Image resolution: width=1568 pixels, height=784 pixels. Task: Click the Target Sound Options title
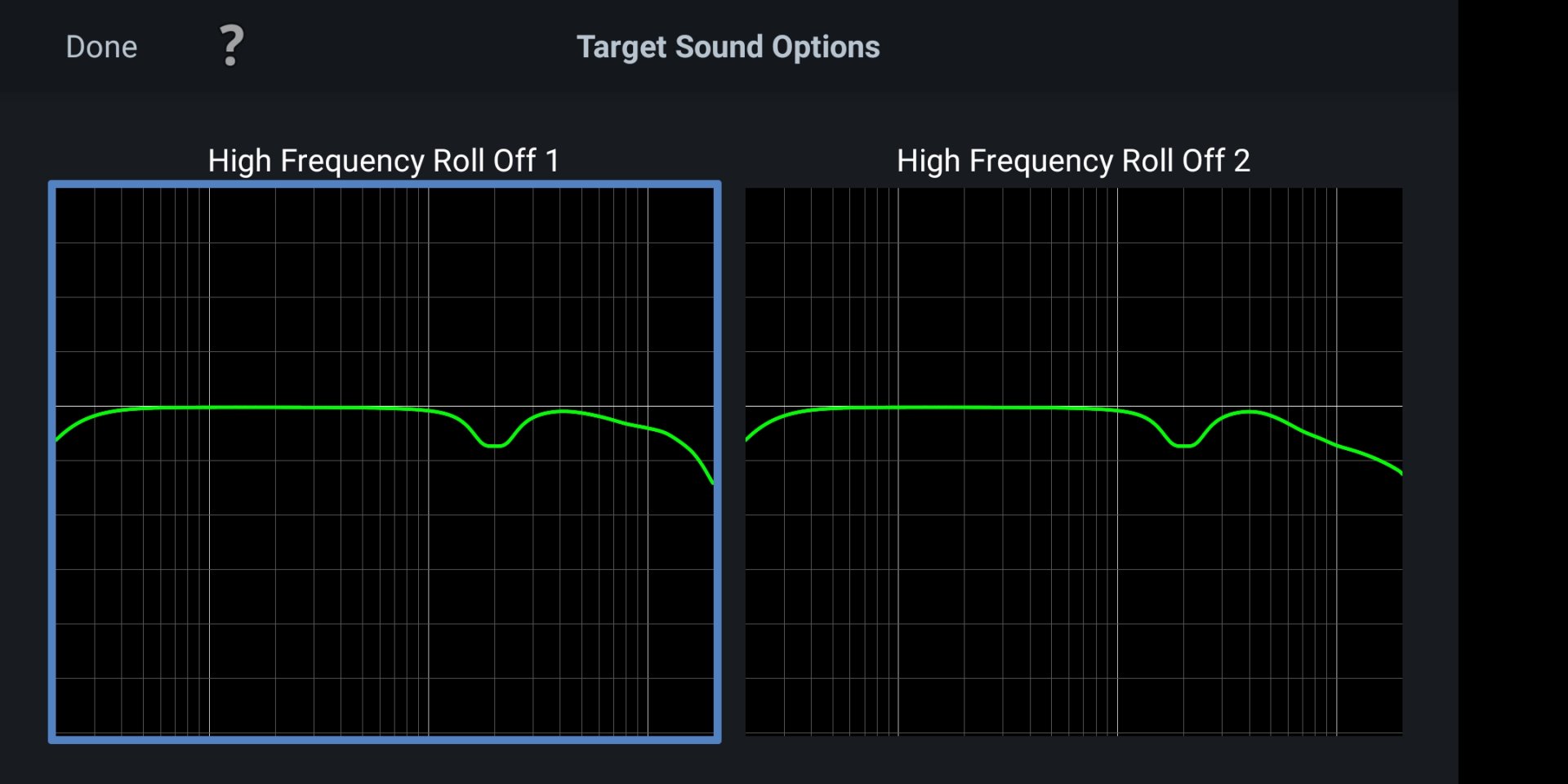tap(728, 47)
